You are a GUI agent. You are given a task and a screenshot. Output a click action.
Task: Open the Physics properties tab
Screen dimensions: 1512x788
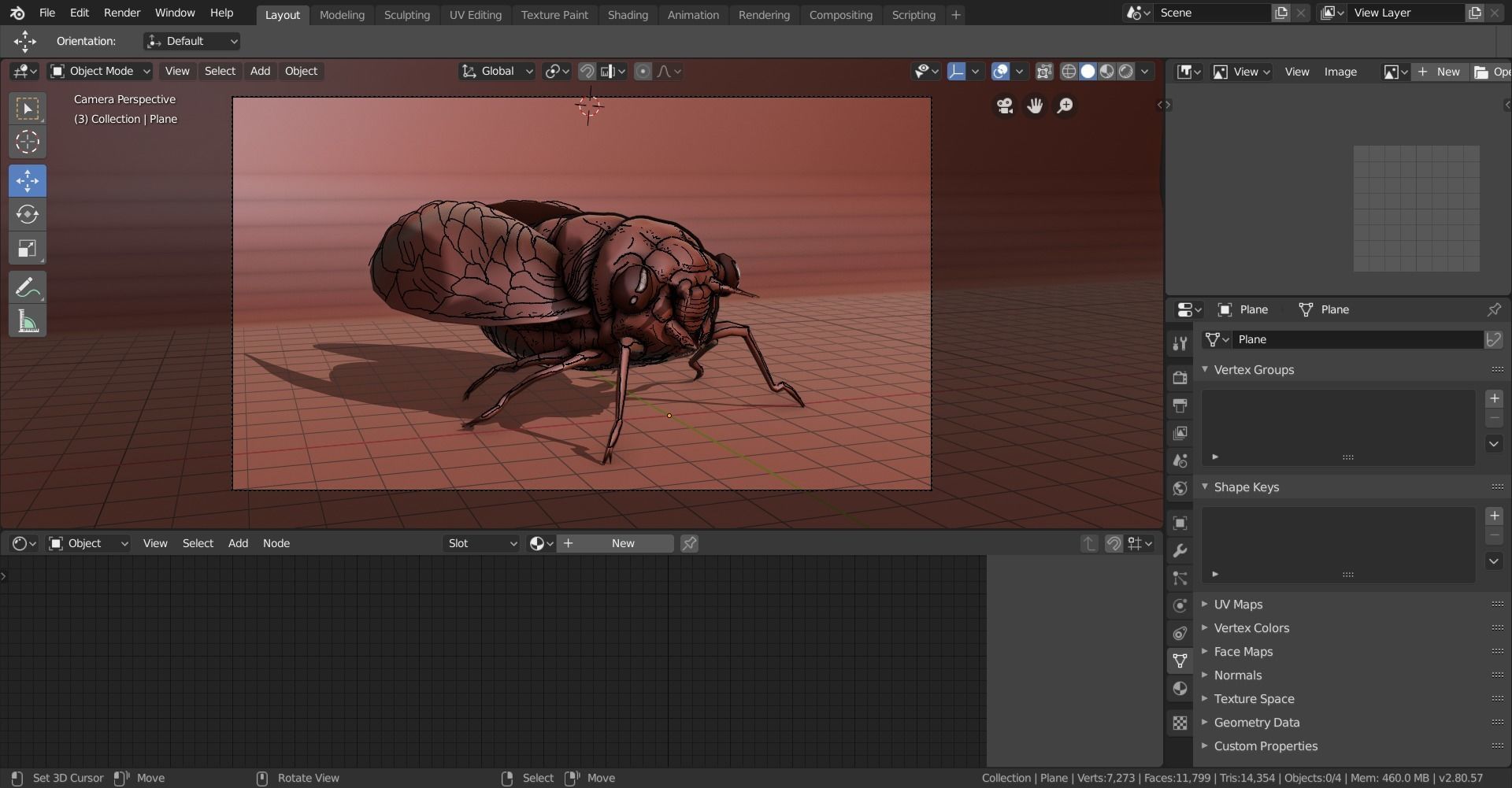coord(1180,605)
